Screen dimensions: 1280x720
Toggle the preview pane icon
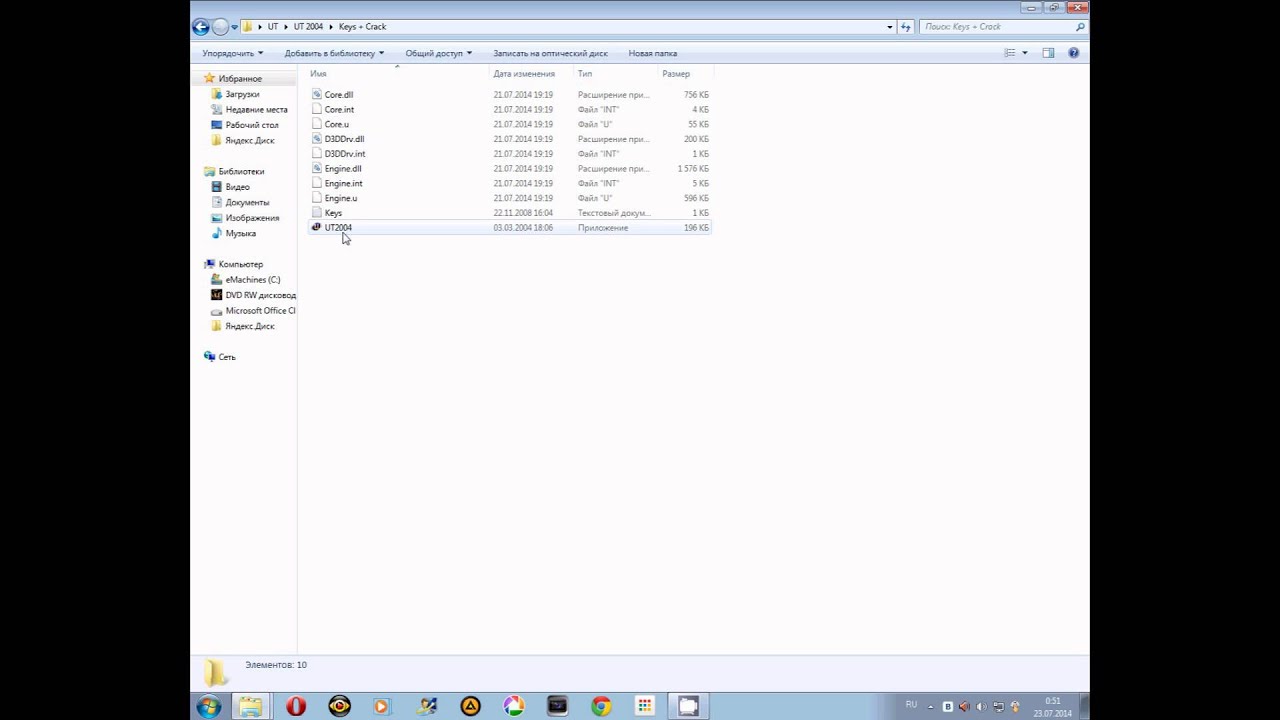[x=1048, y=53]
